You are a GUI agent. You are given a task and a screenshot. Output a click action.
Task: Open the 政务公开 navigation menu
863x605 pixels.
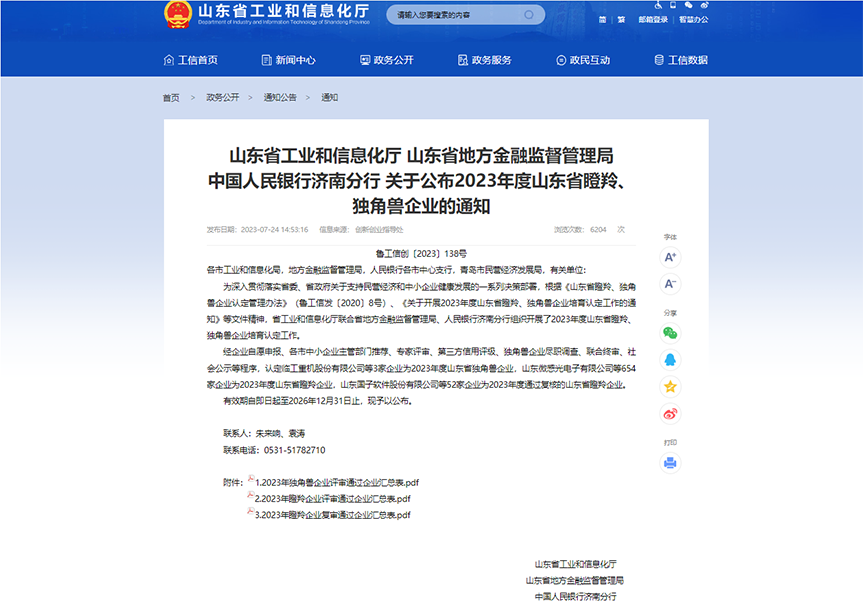click(x=387, y=60)
